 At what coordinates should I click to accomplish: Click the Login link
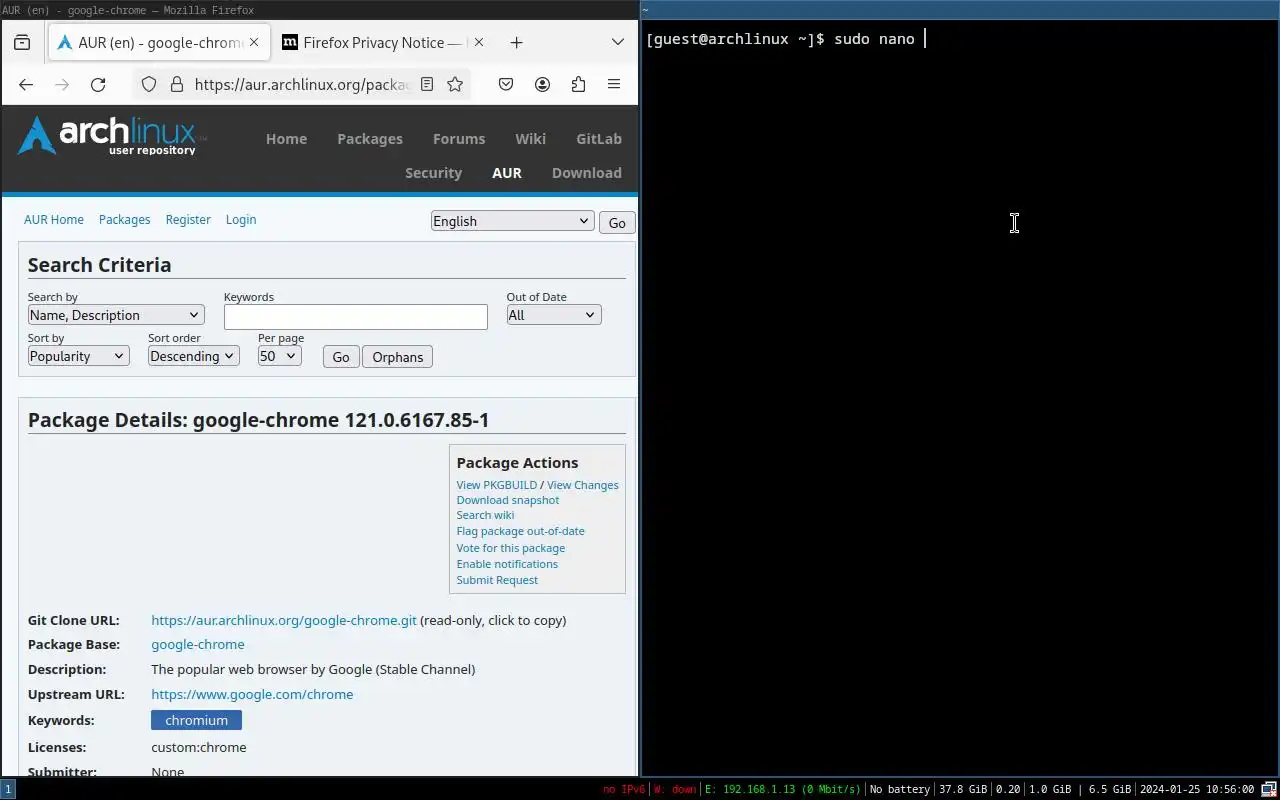pyautogui.click(x=241, y=220)
